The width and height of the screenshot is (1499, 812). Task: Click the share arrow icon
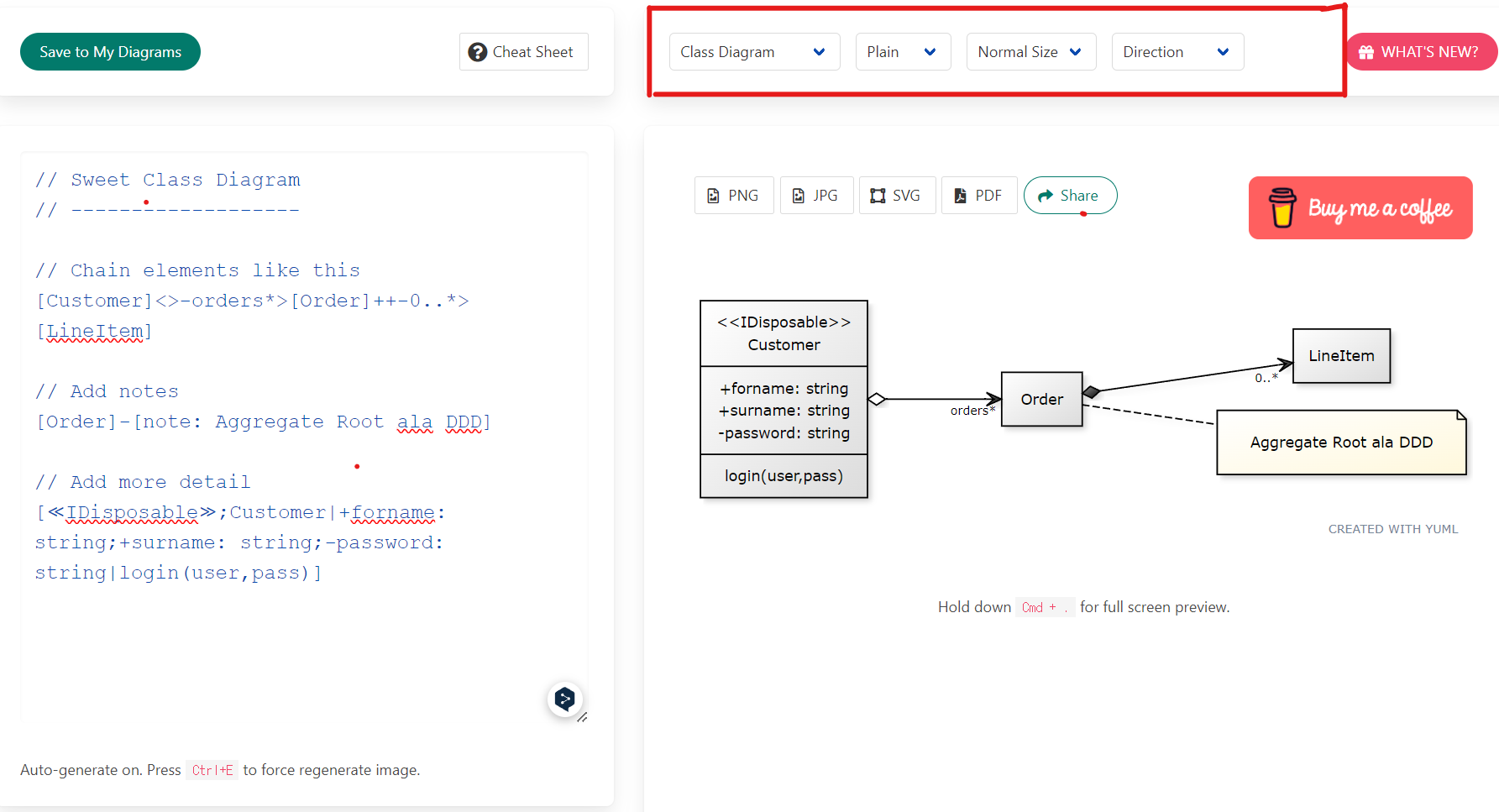[x=1046, y=196]
